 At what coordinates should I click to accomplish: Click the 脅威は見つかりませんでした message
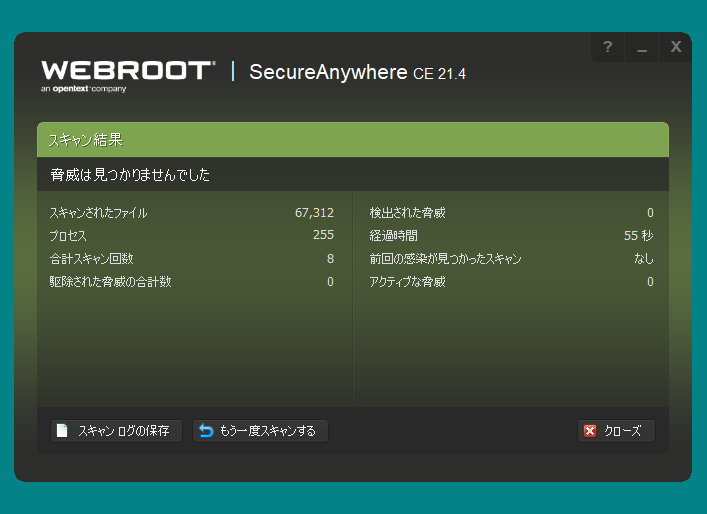click(130, 174)
